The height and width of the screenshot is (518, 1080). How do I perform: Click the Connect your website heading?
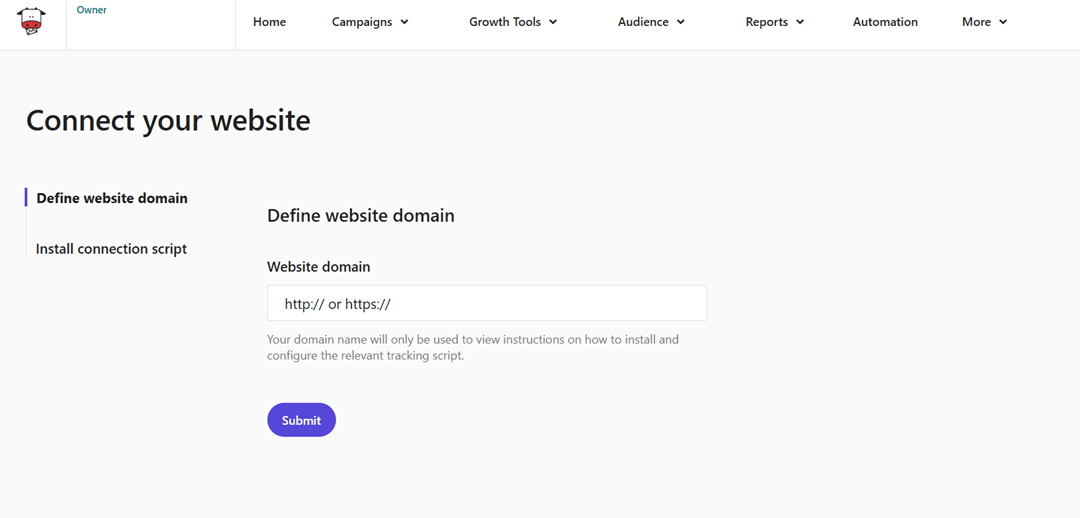pos(168,121)
